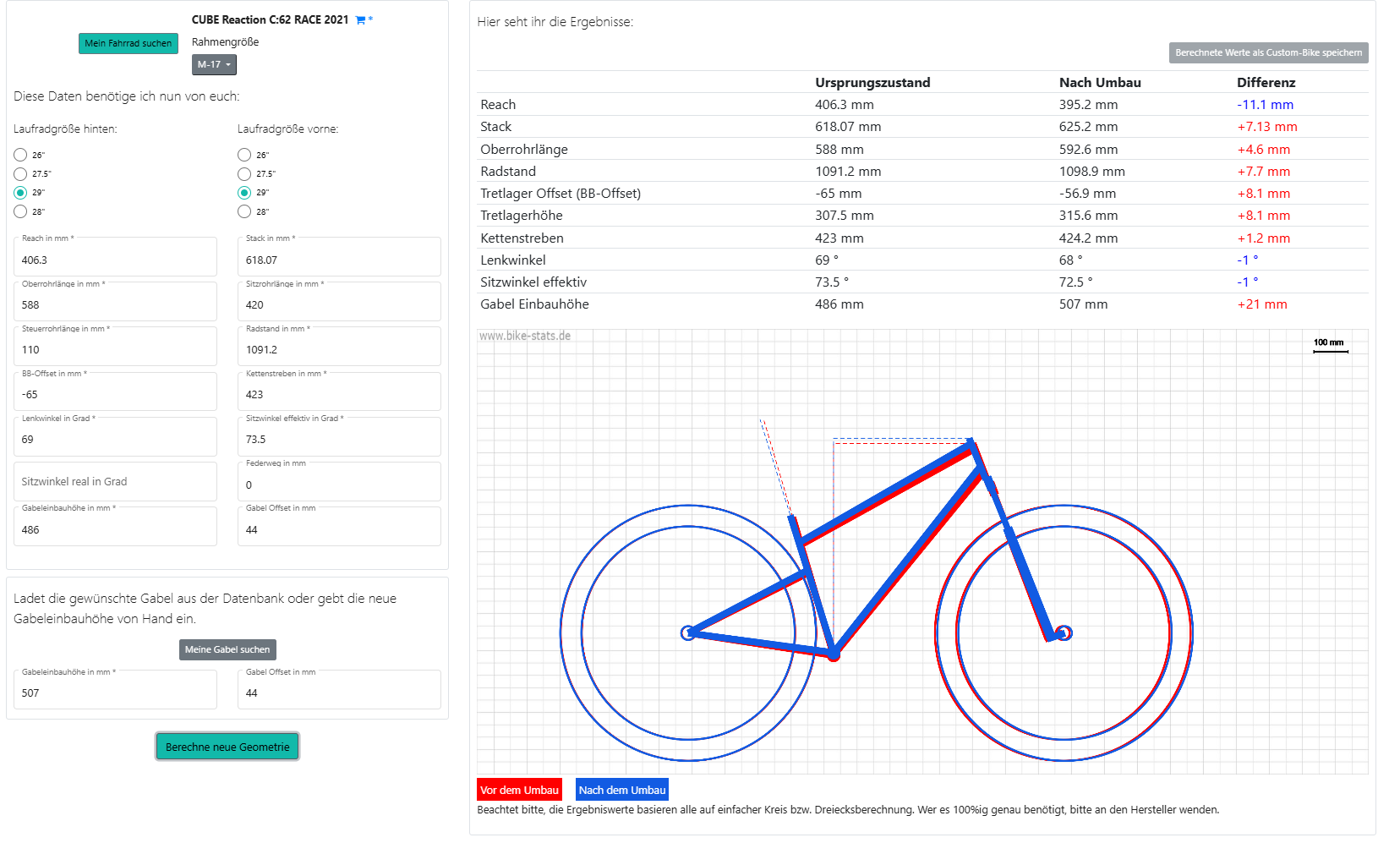Select 28" front wheel size
The width and height of the screenshot is (1400, 854).
[244, 211]
